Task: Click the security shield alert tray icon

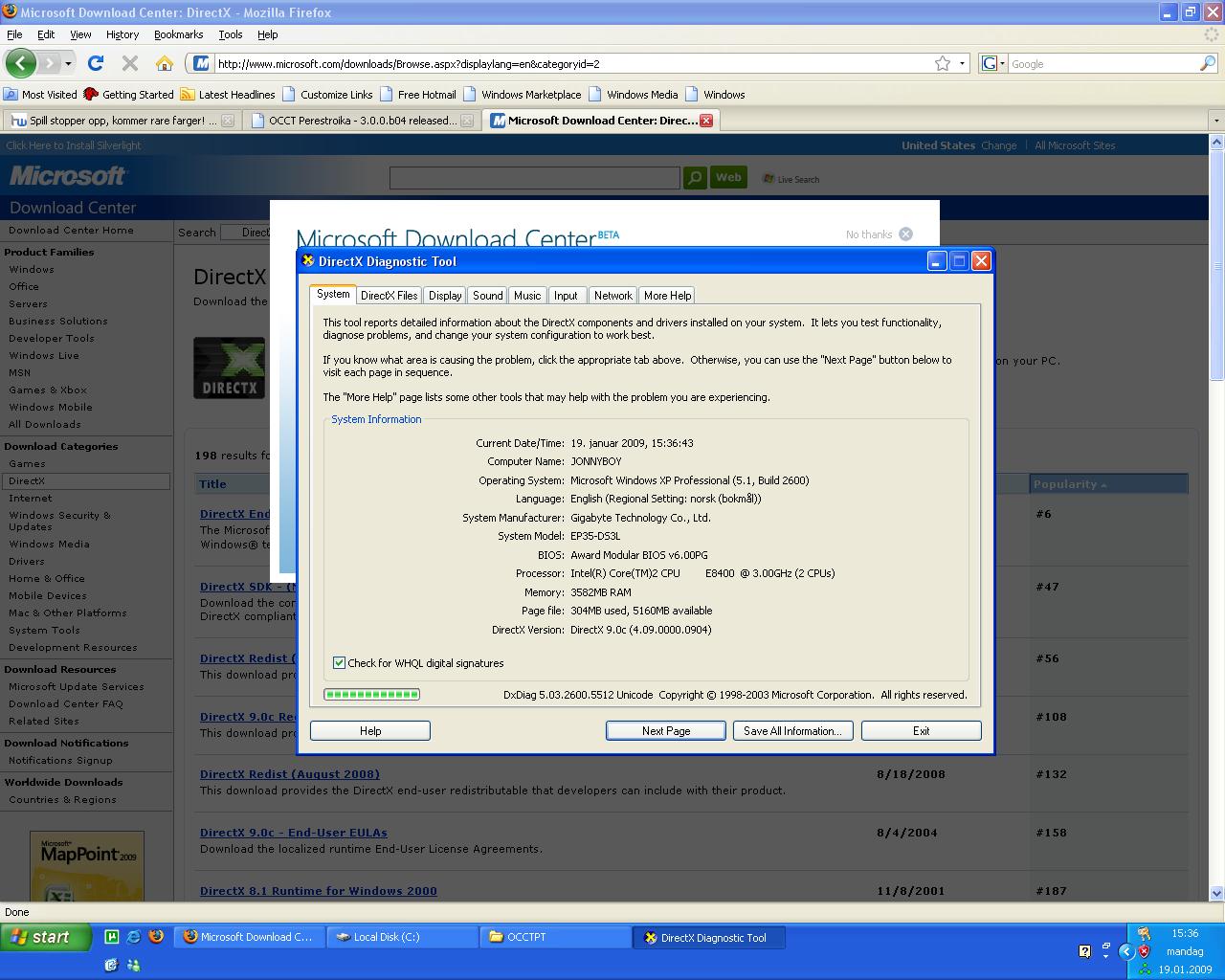Action: pos(1144,951)
